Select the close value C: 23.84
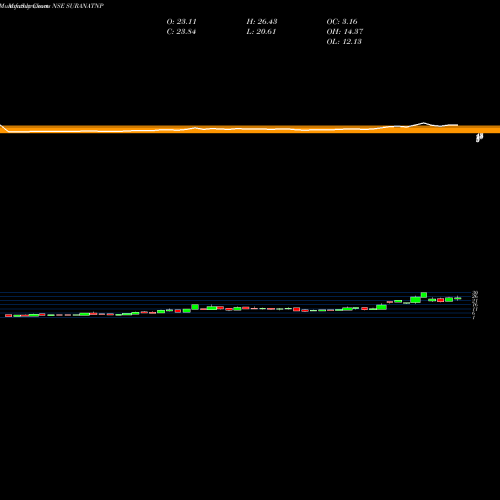Image resolution: width=500 pixels, height=500 pixels. point(181,31)
